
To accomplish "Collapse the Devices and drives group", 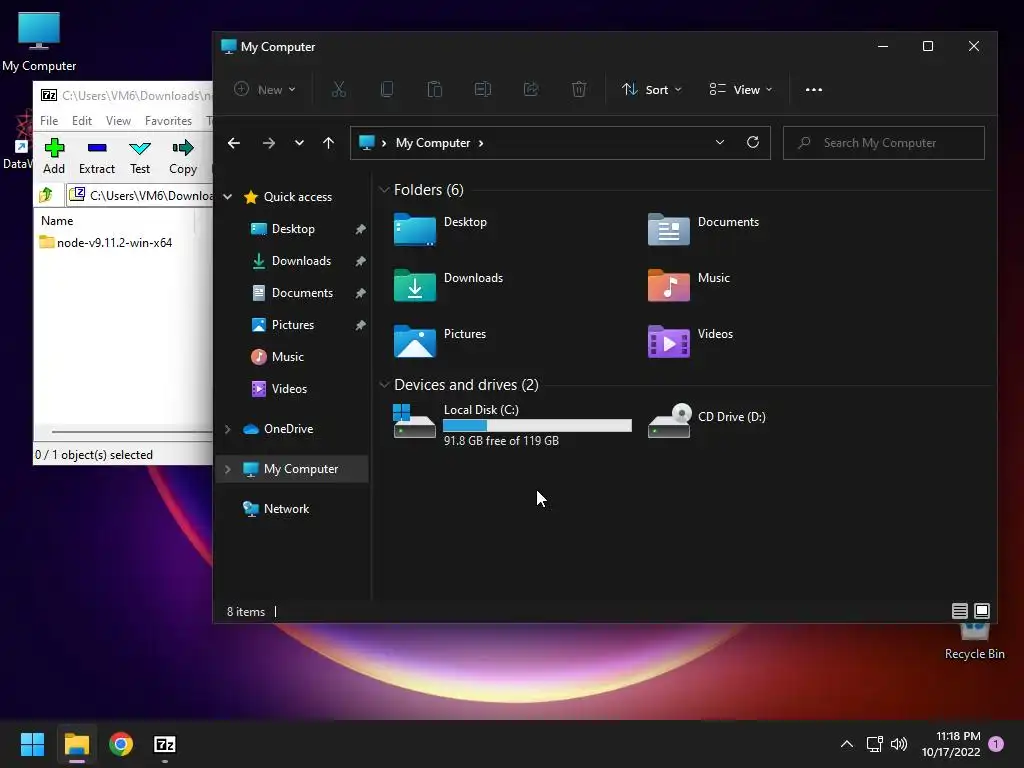I will 384,385.
